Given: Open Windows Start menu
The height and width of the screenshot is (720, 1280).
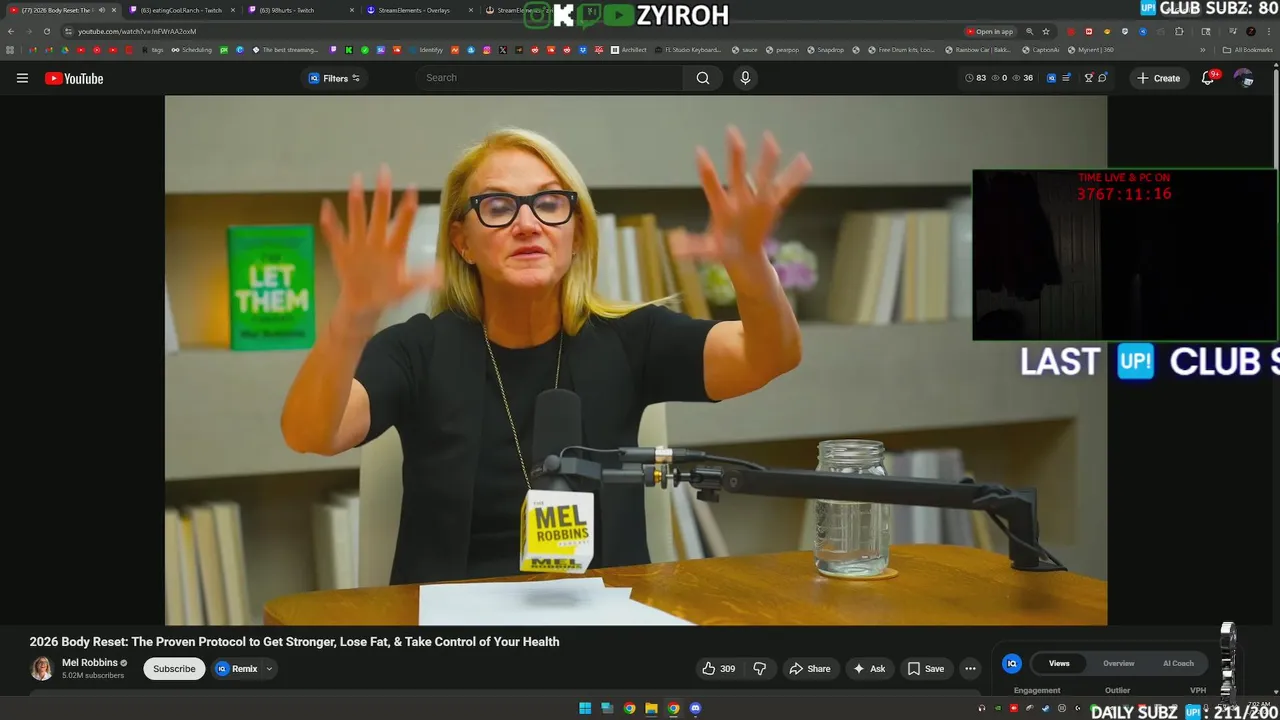Looking at the screenshot, I should pyautogui.click(x=585, y=709).
